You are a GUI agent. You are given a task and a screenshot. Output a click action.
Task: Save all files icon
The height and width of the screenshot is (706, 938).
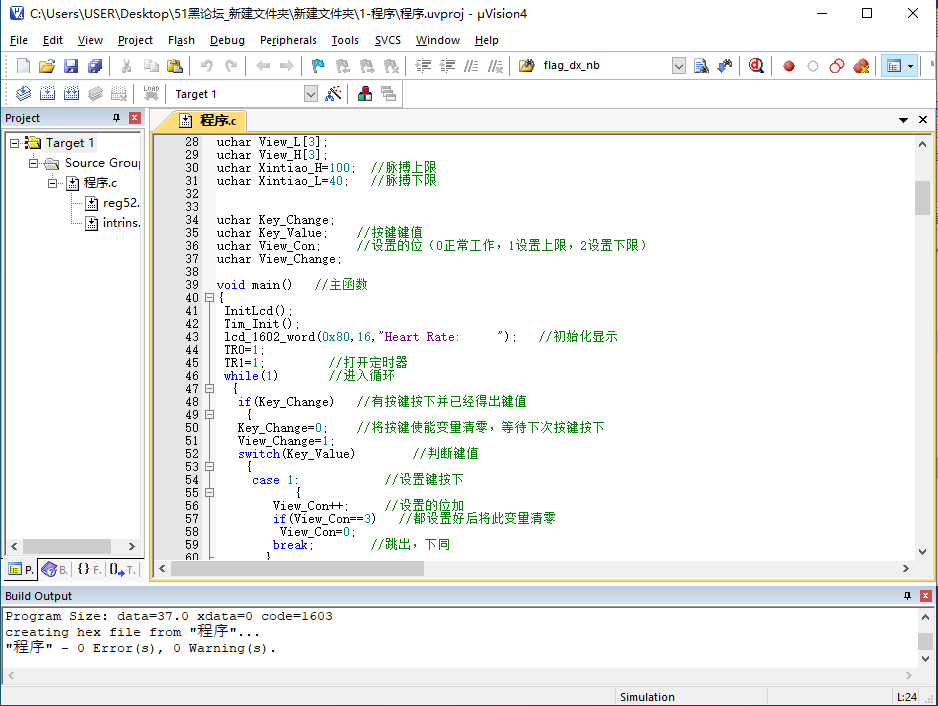click(95, 66)
